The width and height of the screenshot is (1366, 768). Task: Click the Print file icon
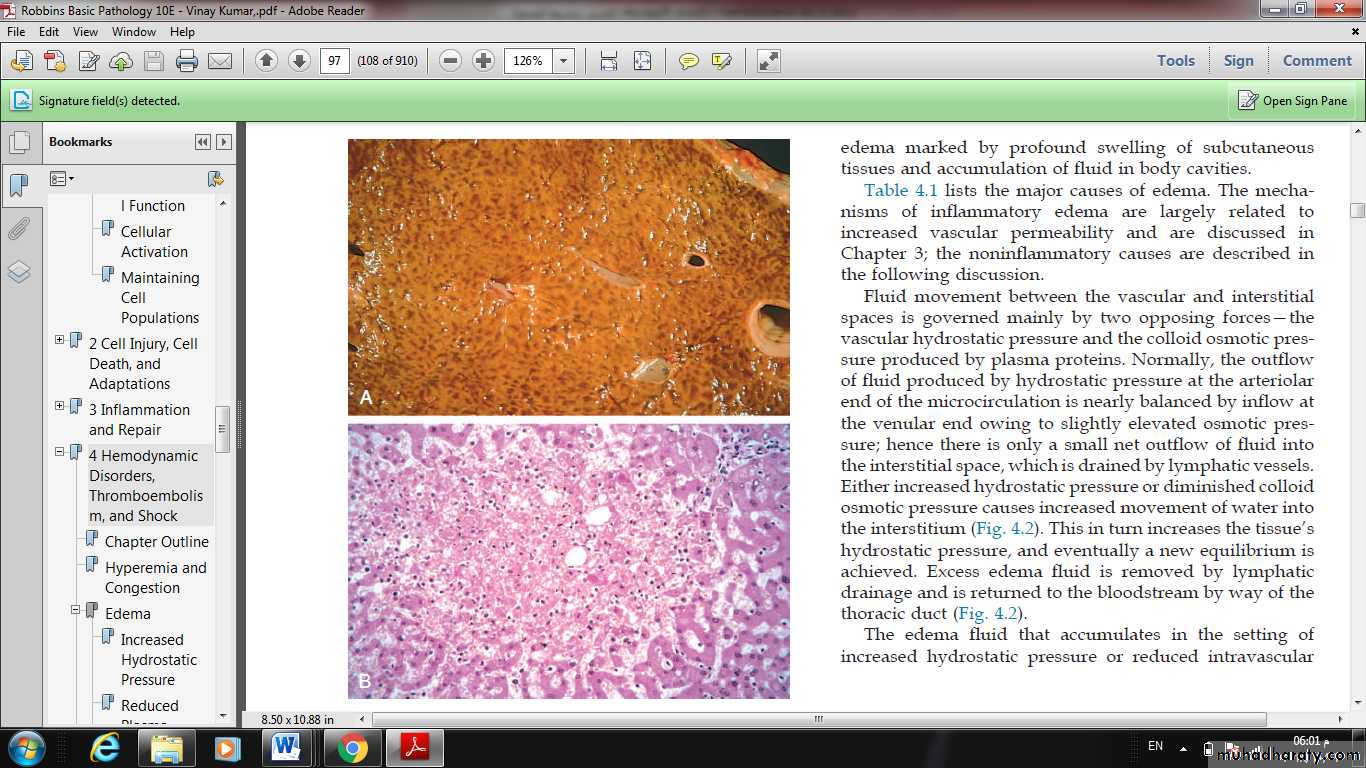187,61
